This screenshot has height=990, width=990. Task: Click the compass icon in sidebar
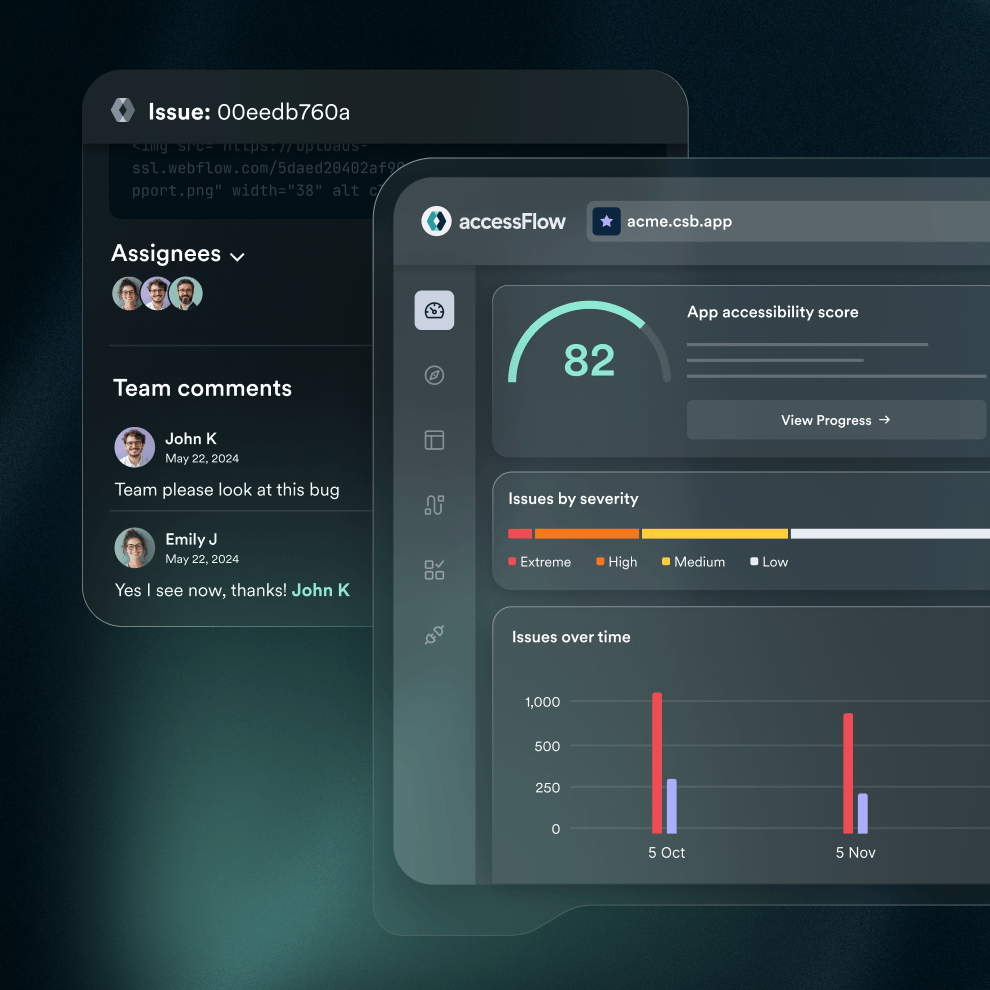[x=434, y=375]
